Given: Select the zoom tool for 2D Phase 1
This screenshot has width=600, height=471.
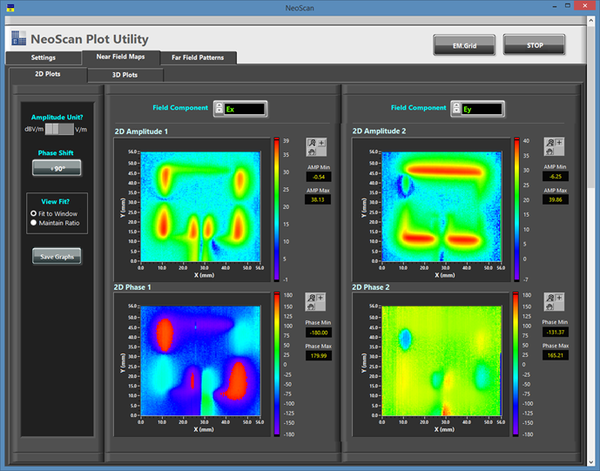Looking at the screenshot, I should [314, 298].
